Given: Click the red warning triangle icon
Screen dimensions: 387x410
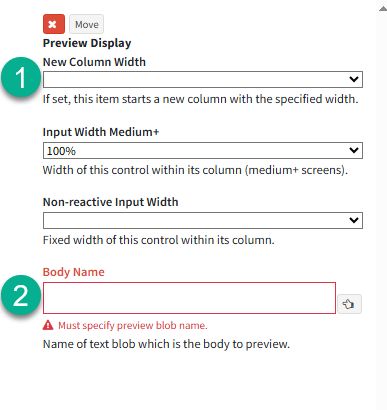Looking at the screenshot, I should coord(48,325).
